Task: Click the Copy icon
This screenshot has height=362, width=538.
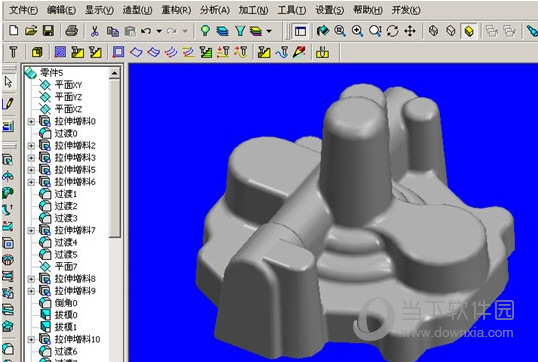Action: (x=113, y=31)
